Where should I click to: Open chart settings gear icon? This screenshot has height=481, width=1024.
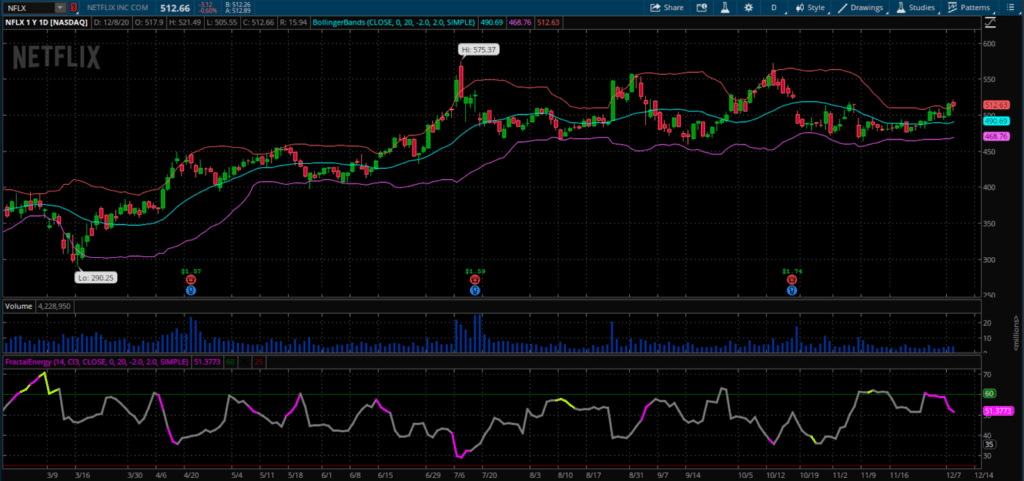point(748,8)
